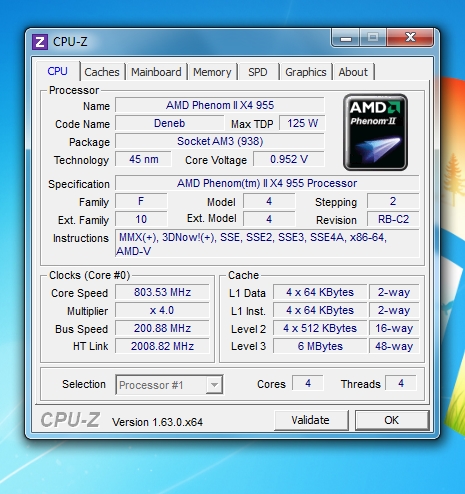This screenshot has height=494, width=465.
Task: Click the OK button
Action: (392, 420)
